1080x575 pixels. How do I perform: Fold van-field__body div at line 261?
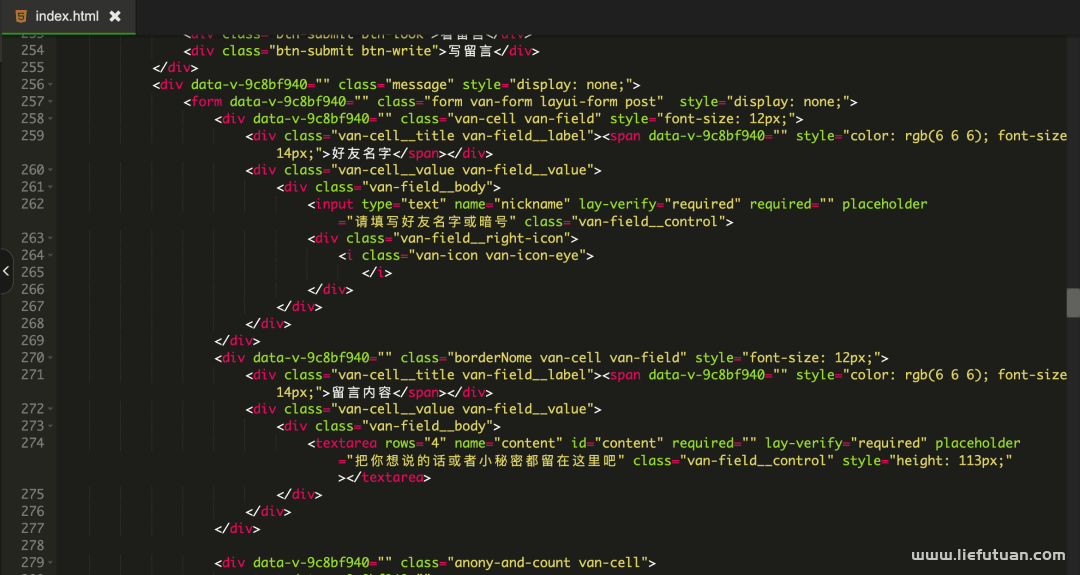tap(51, 187)
